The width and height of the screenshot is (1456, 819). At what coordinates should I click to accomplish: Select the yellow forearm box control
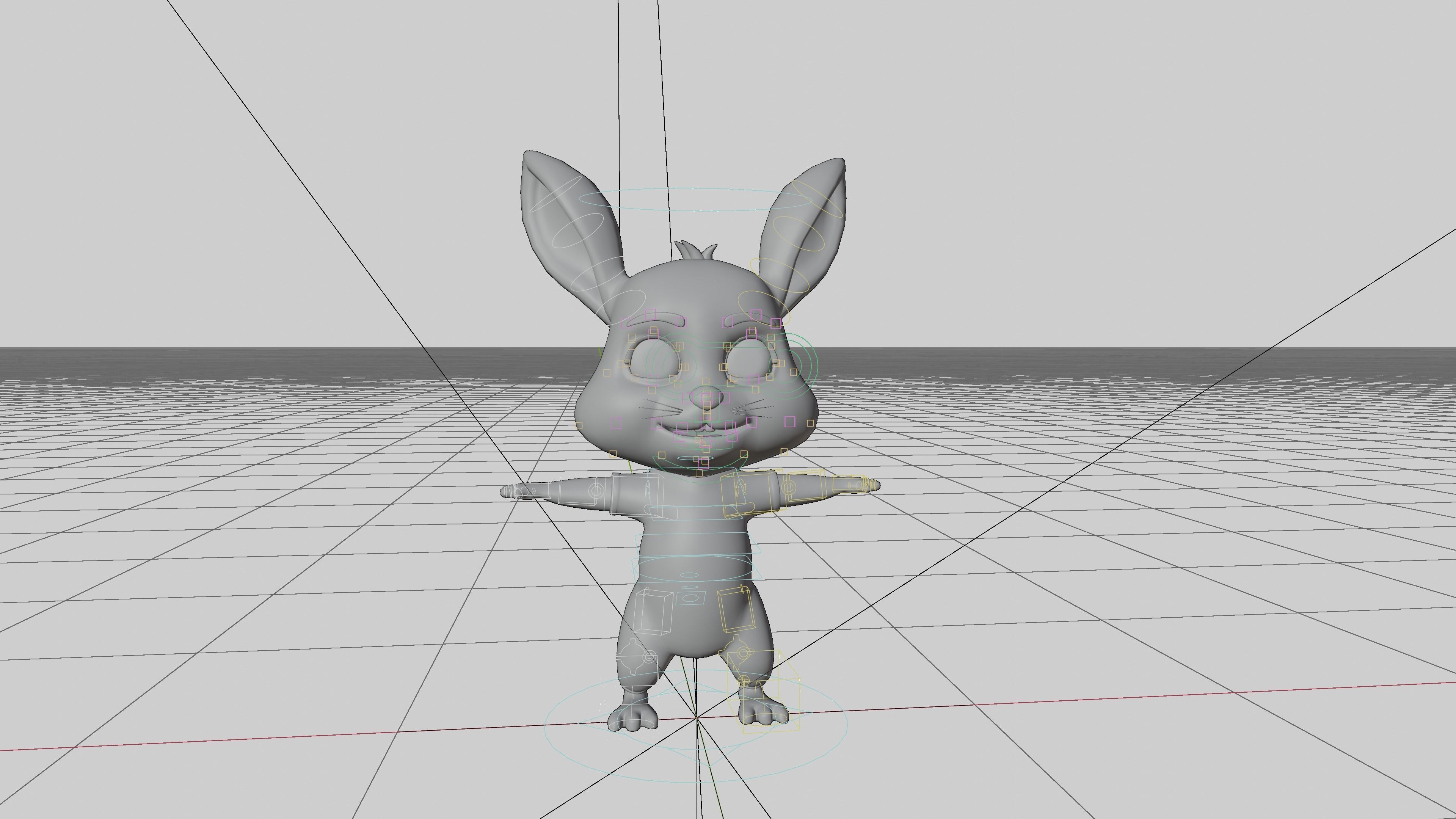[806, 485]
